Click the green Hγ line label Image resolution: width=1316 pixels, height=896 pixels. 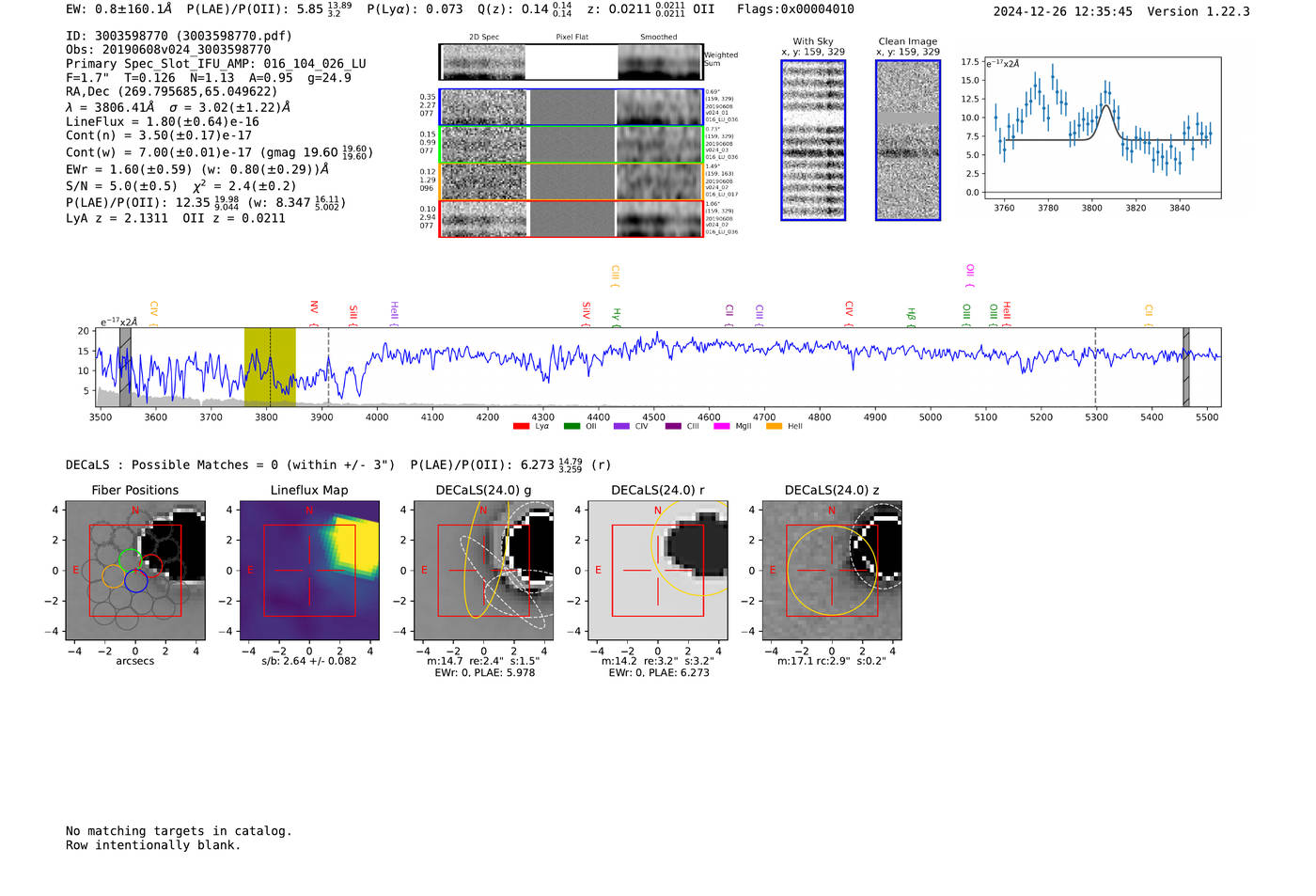617,316
